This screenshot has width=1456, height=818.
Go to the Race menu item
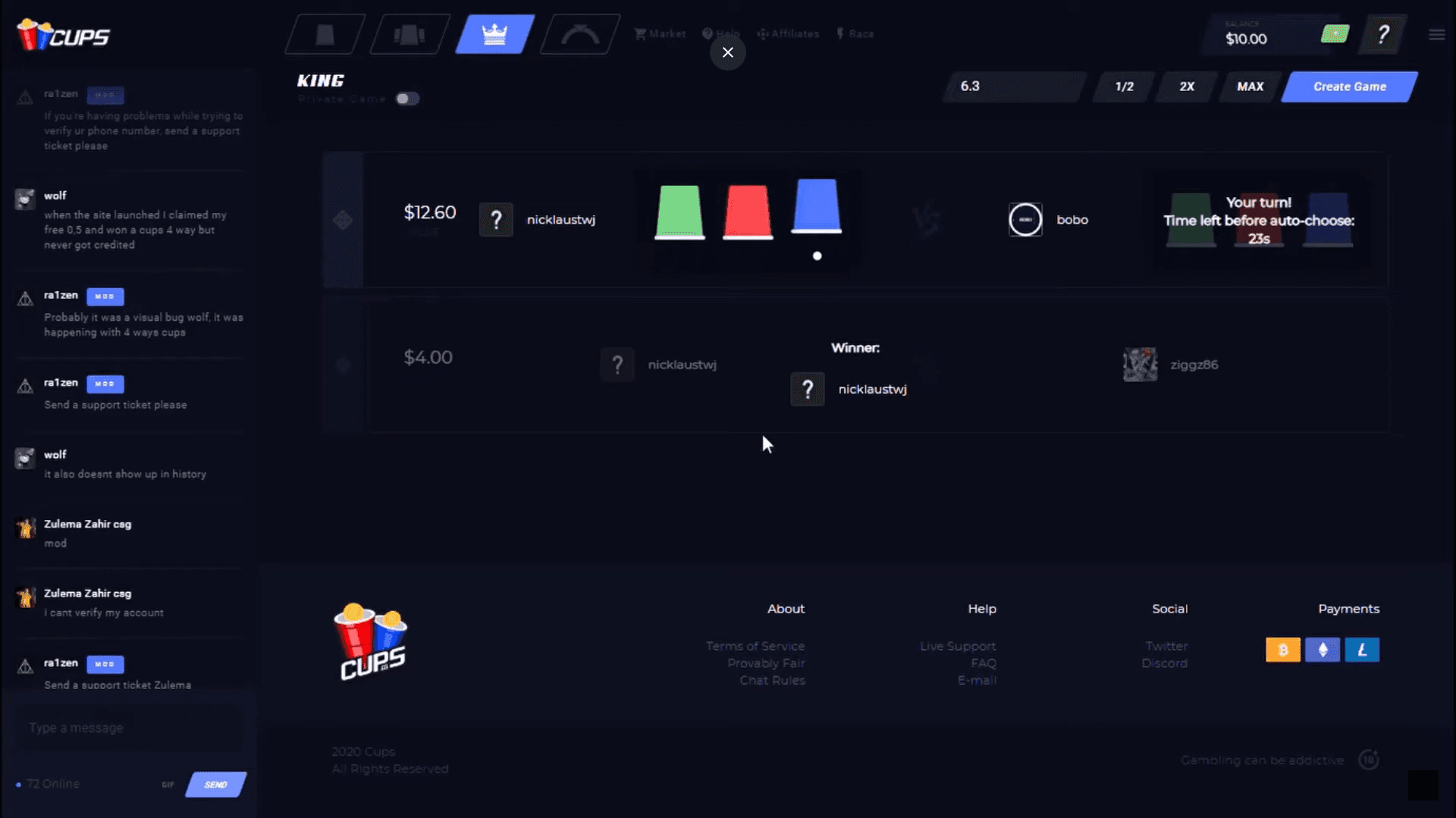point(855,34)
